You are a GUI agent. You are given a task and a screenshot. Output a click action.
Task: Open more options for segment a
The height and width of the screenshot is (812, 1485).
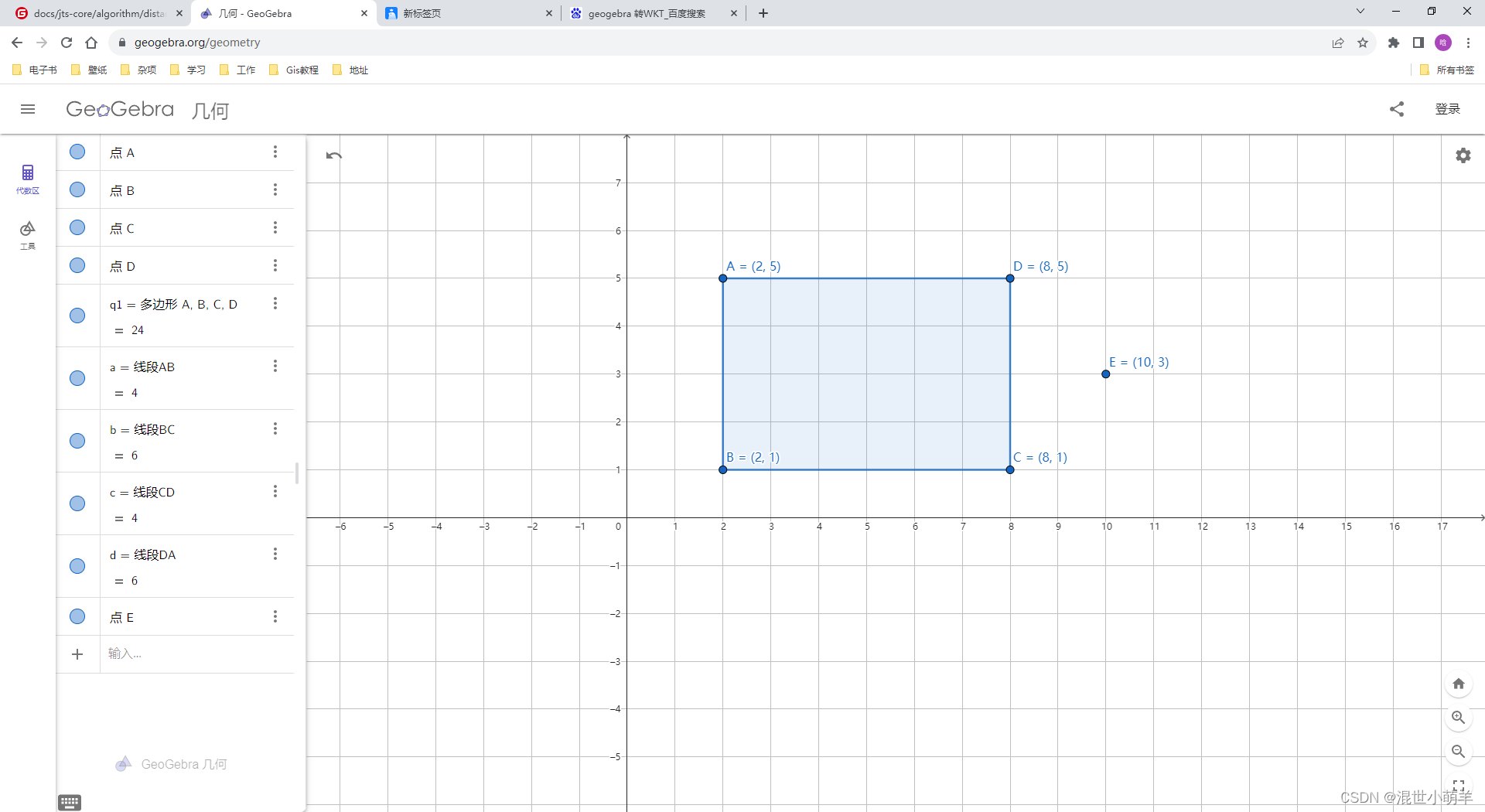[275, 366]
